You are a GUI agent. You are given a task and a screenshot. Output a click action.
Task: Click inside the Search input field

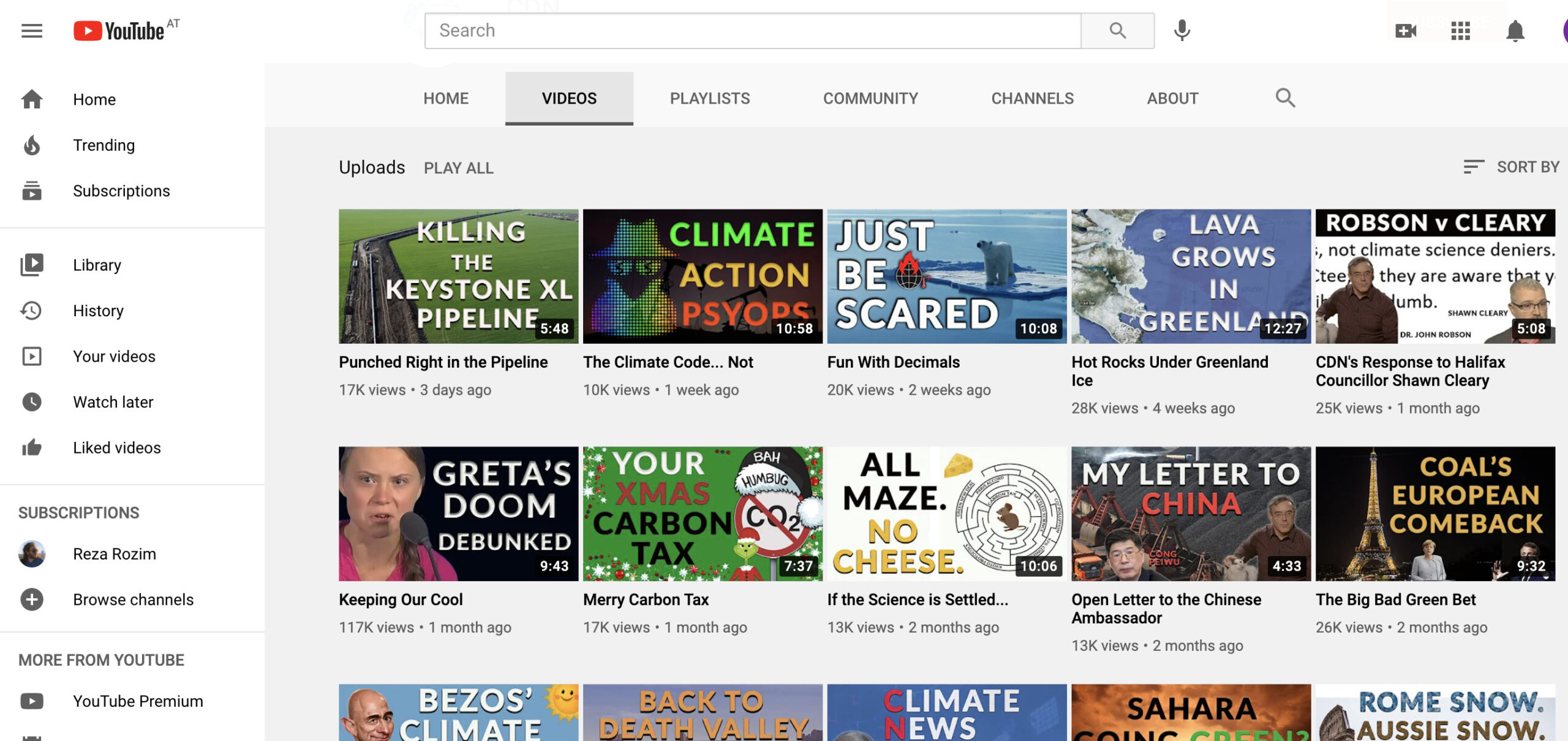(752, 31)
